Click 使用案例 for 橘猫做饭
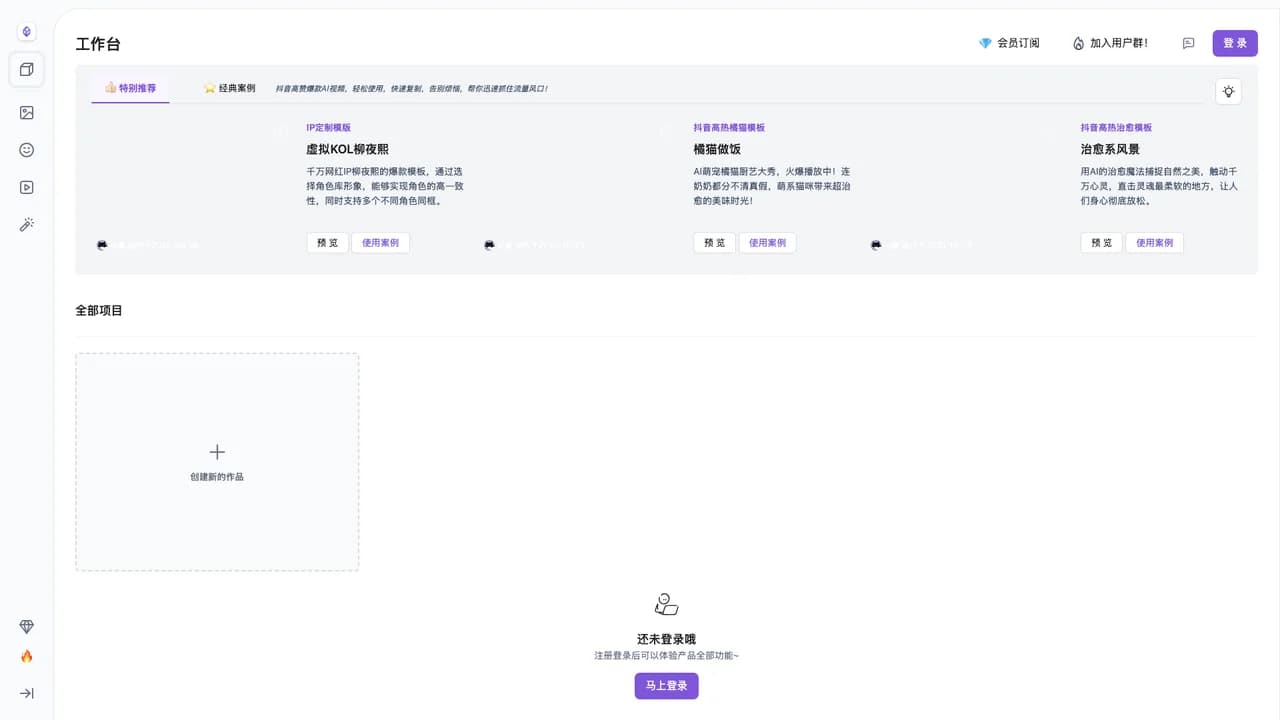The image size is (1280, 720). click(767, 243)
